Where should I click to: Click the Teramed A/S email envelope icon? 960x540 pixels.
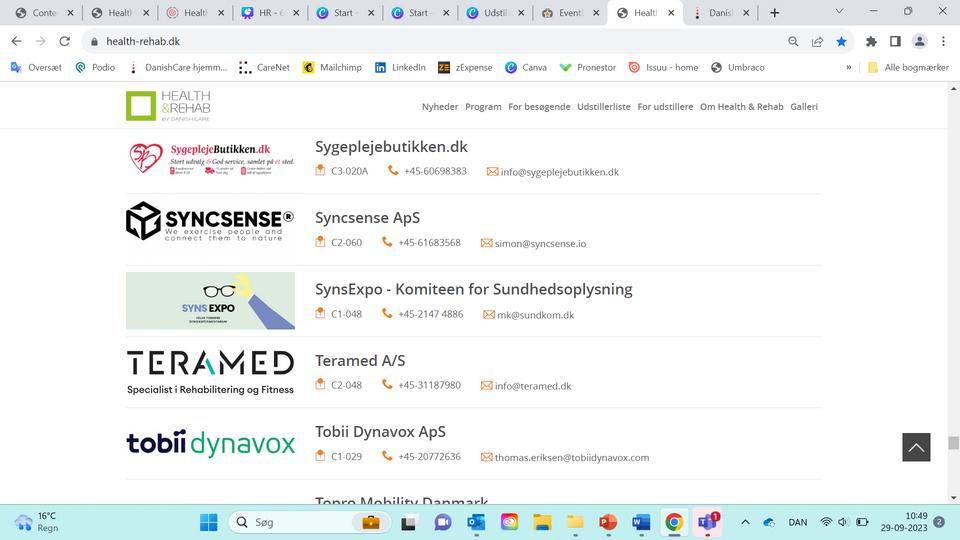point(486,386)
